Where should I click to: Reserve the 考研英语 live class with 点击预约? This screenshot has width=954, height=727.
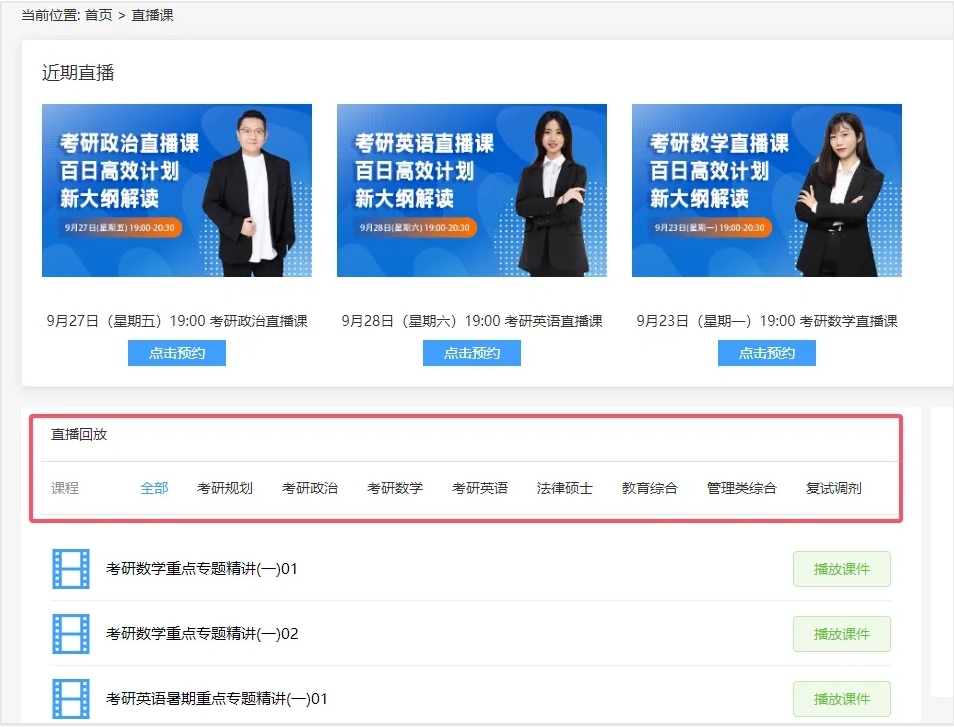[x=472, y=353]
